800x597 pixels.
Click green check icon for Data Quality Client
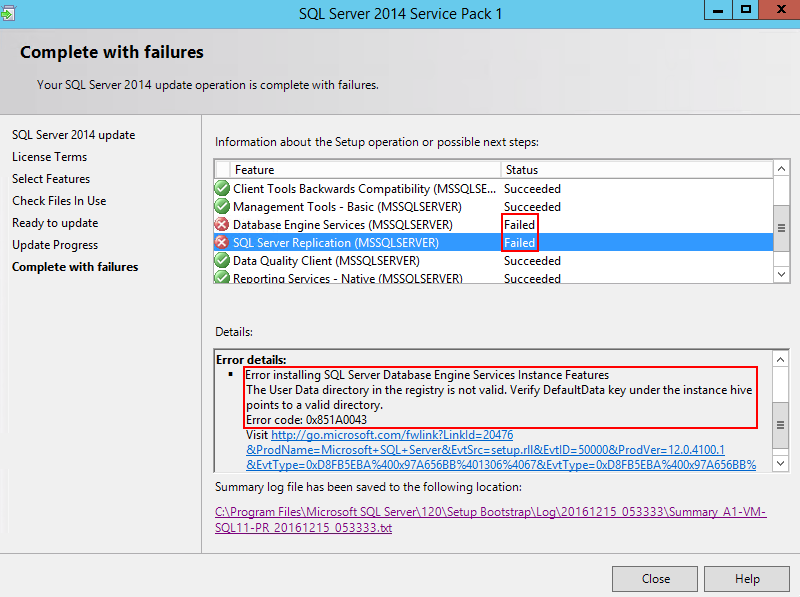tap(222, 260)
